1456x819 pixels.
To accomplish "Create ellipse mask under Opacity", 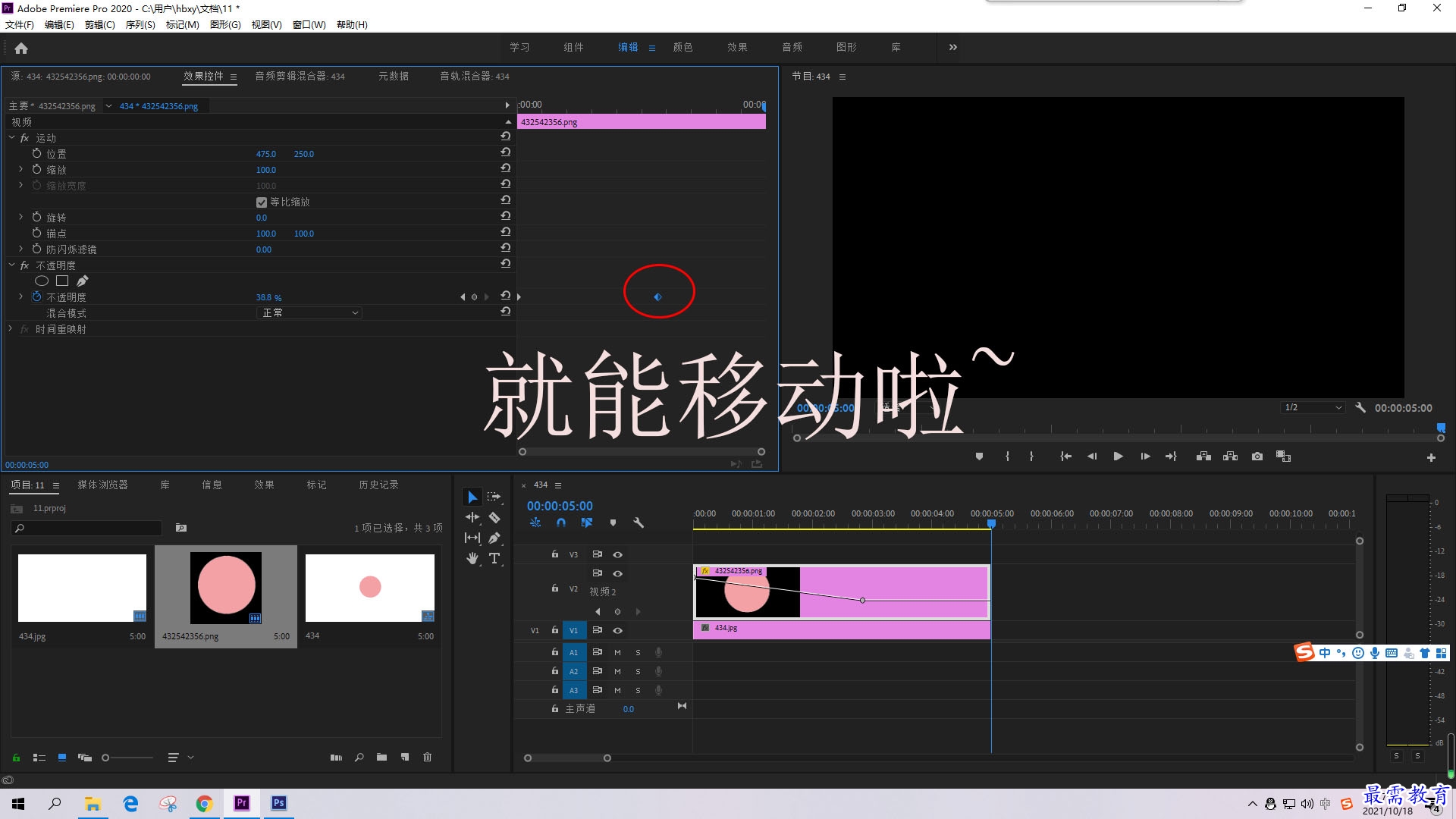I will [42, 281].
